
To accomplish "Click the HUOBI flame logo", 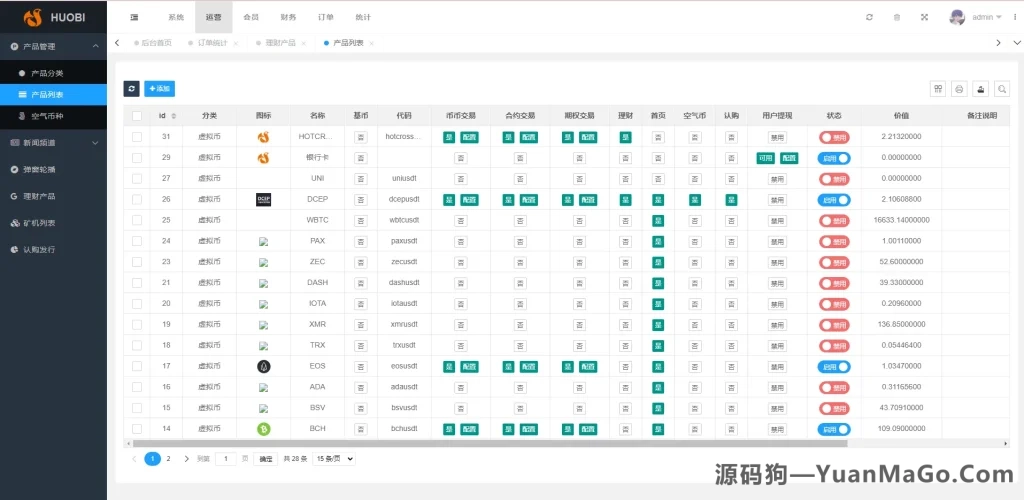I will pos(33,18).
